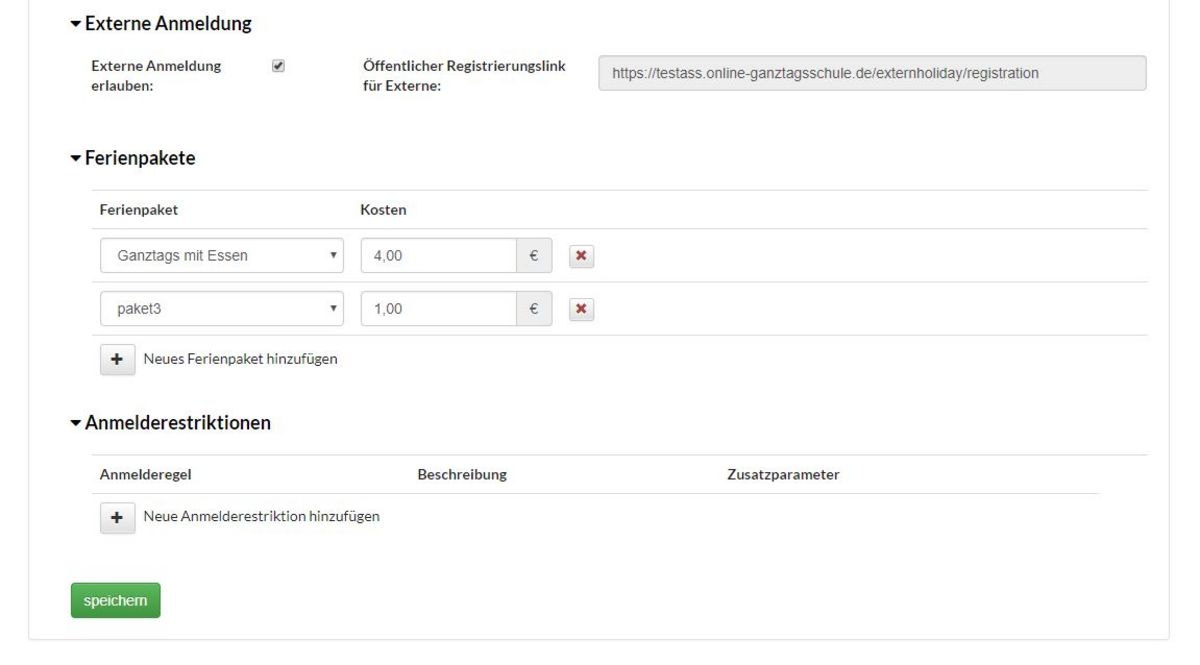This screenshot has height=665, width=1200.
Task: Click the public registration link field
Action: point(871,73)
